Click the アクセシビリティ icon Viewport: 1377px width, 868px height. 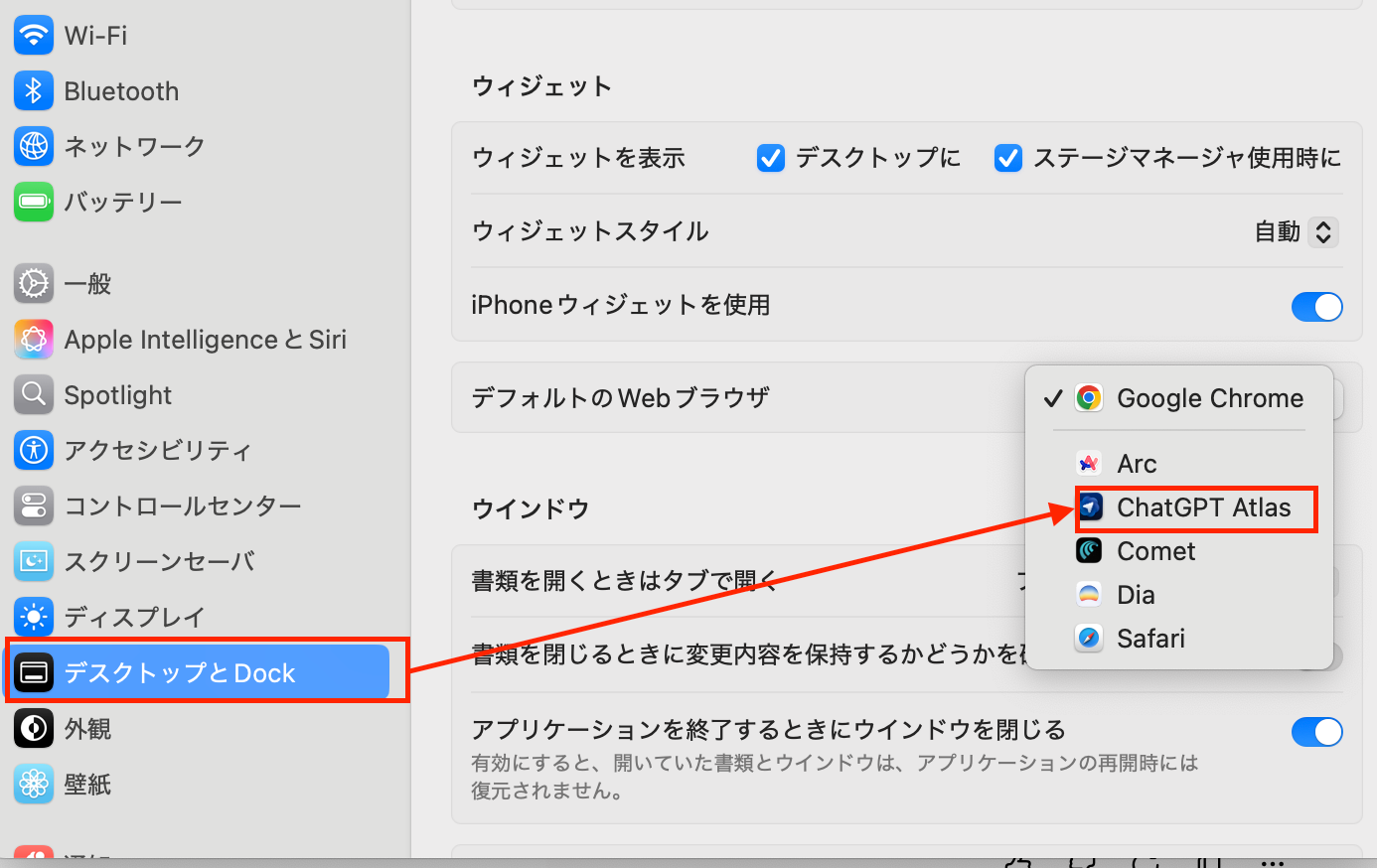[34, 451]
